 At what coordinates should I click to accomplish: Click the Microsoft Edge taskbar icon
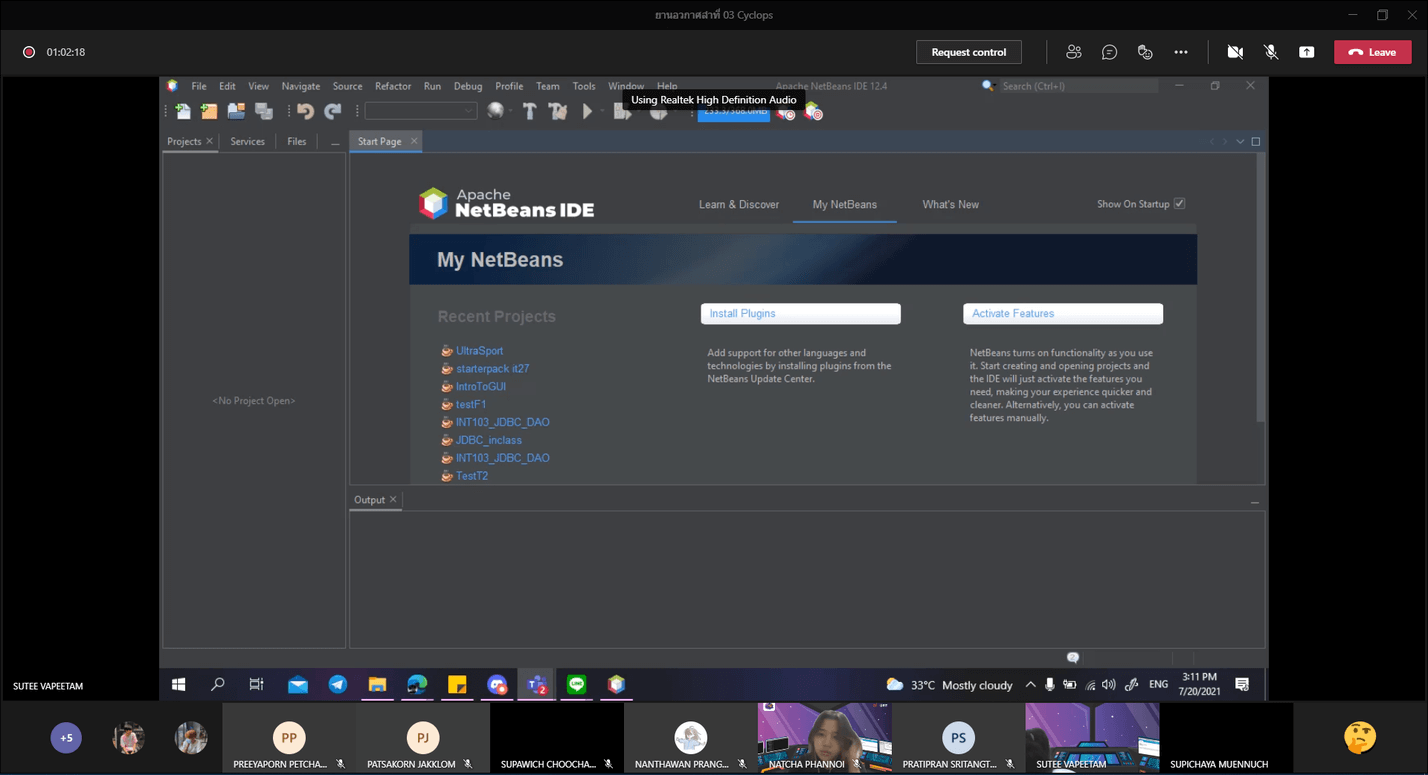pyautogui.click(x=417, y=685)
